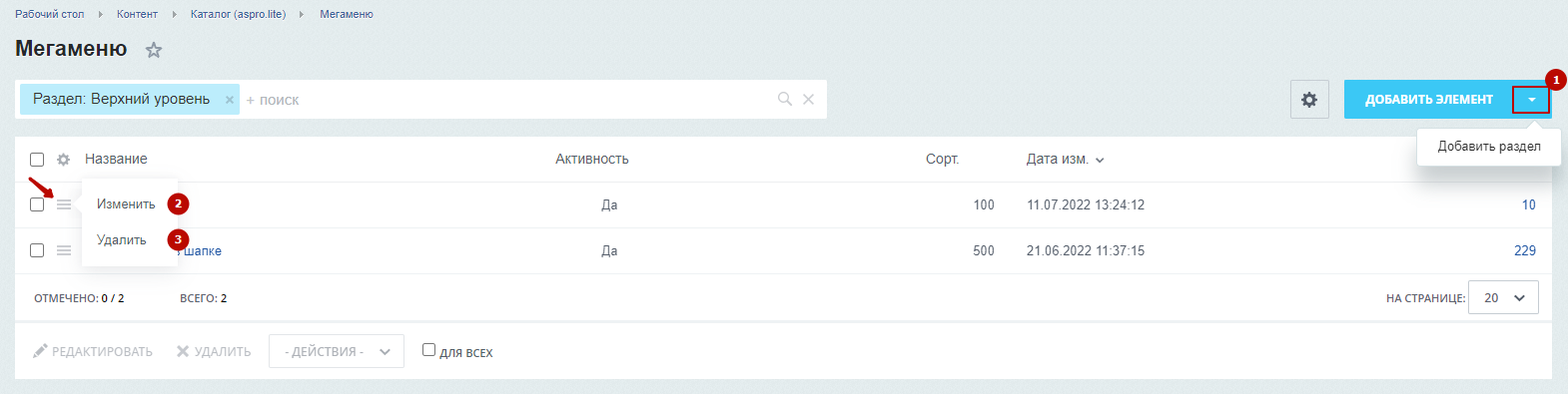Click the bottom 'Редактировать' action
The height and width of the screenshot is (394, 1568).
point(93,351)
